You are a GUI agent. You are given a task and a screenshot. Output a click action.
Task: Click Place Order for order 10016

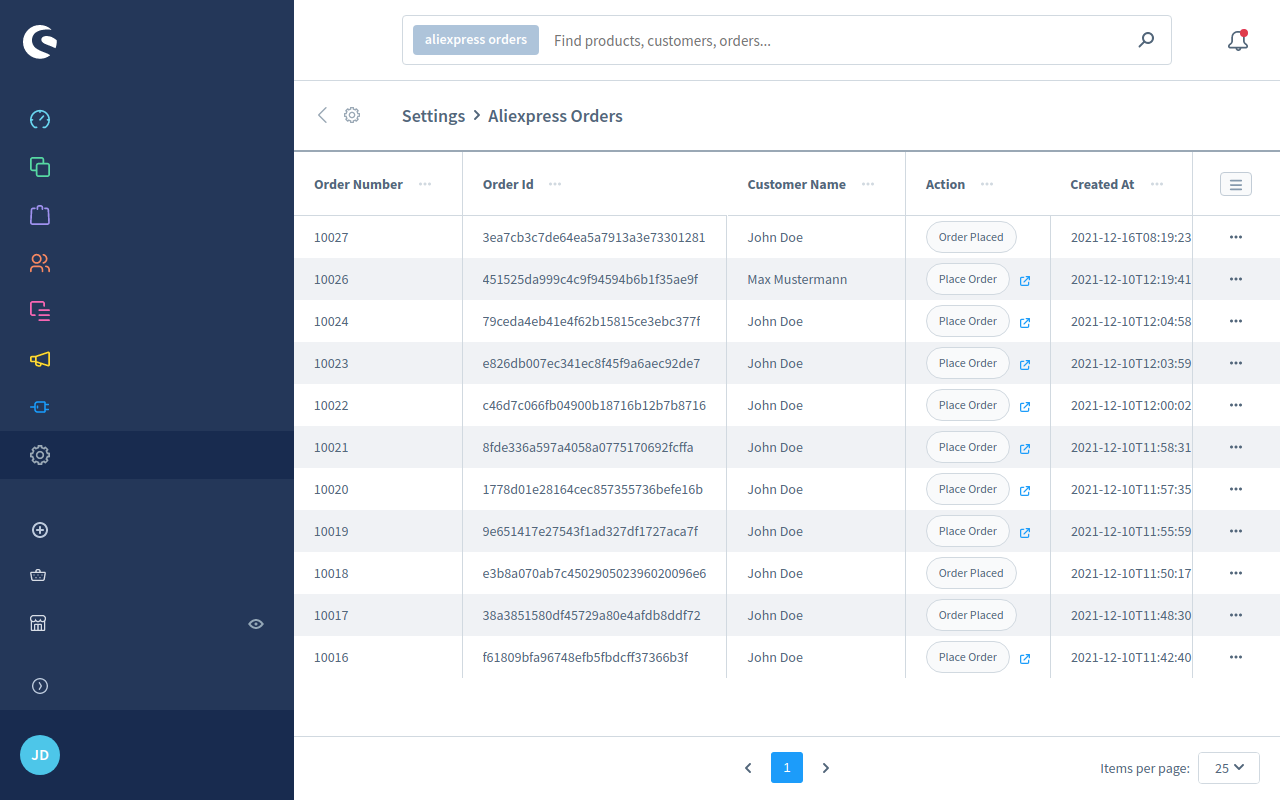(x=968, y=657)
